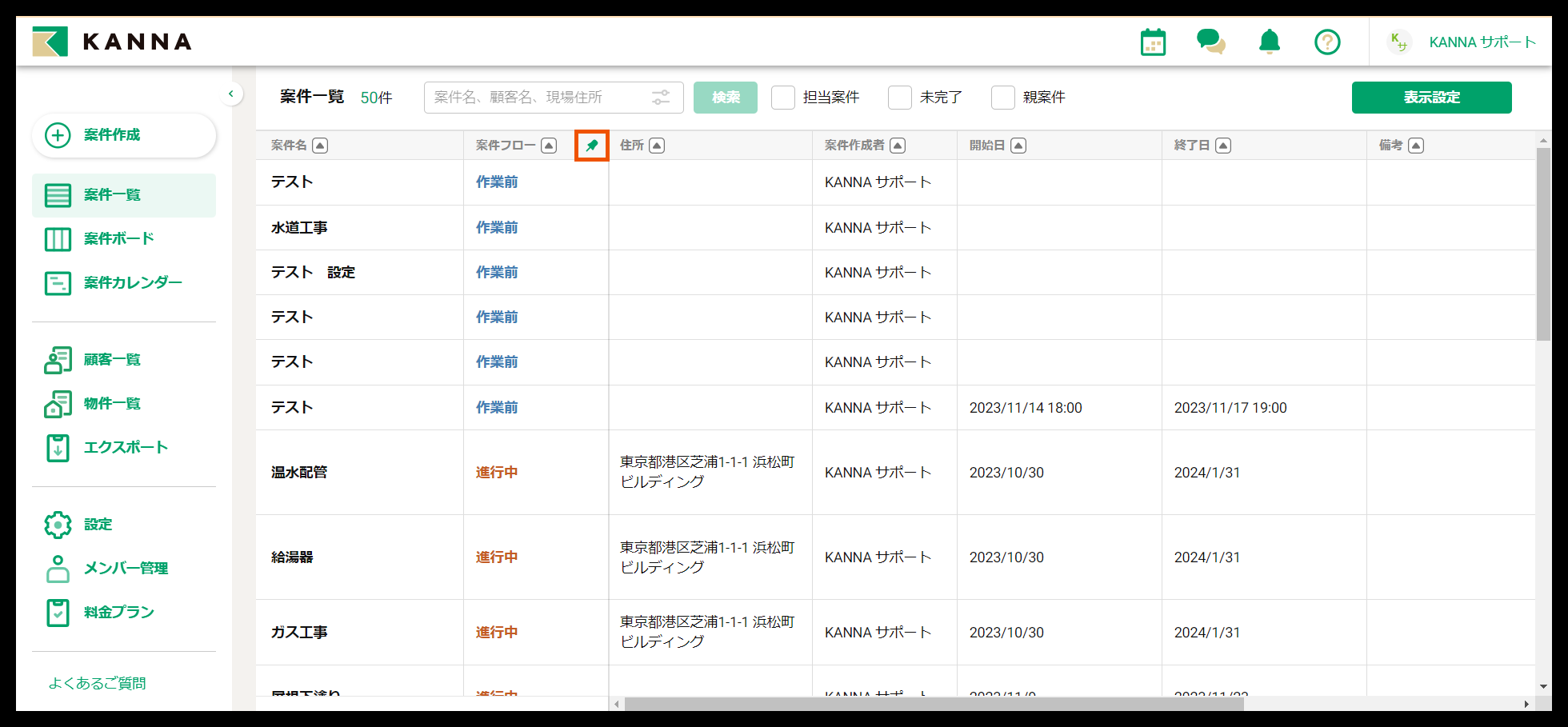Select 案件ボード in the sidebar
Screen dimensions: 1568x727
[115, 238]
